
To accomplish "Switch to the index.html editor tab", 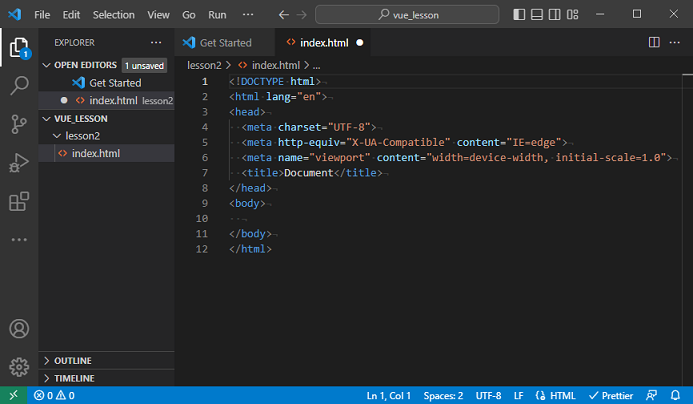I will [323, 42].
